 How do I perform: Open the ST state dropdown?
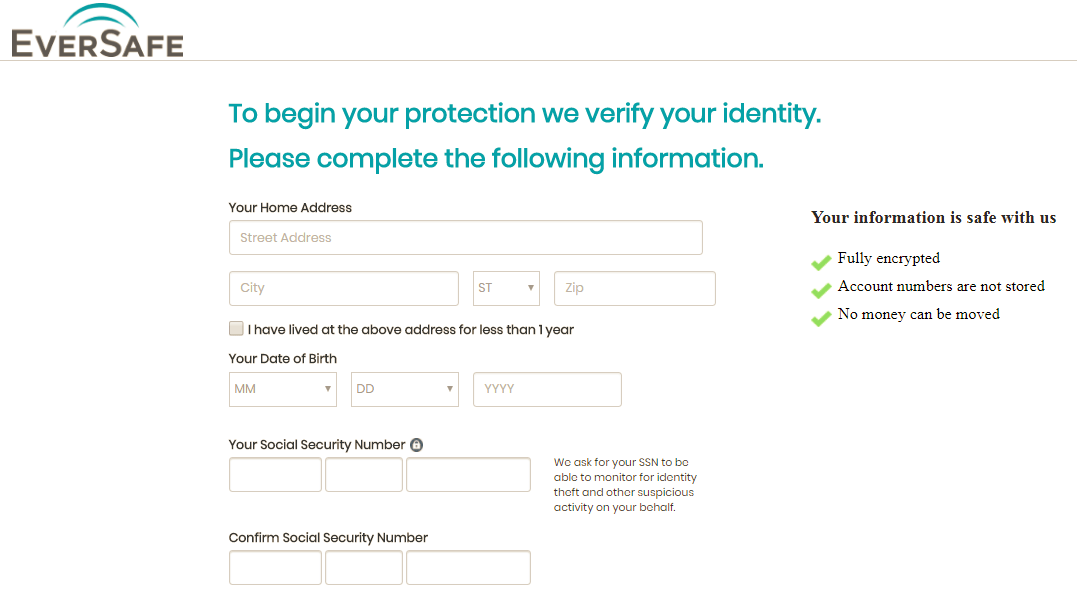506,288
